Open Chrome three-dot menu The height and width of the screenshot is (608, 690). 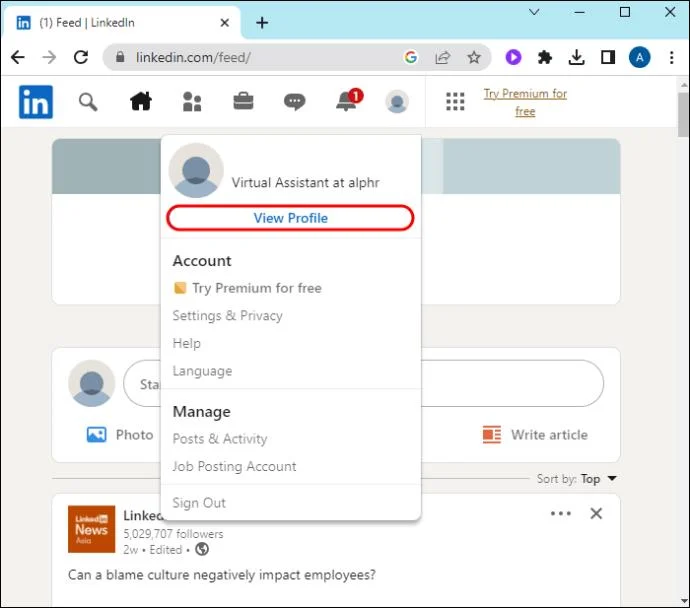click(672, 57)
